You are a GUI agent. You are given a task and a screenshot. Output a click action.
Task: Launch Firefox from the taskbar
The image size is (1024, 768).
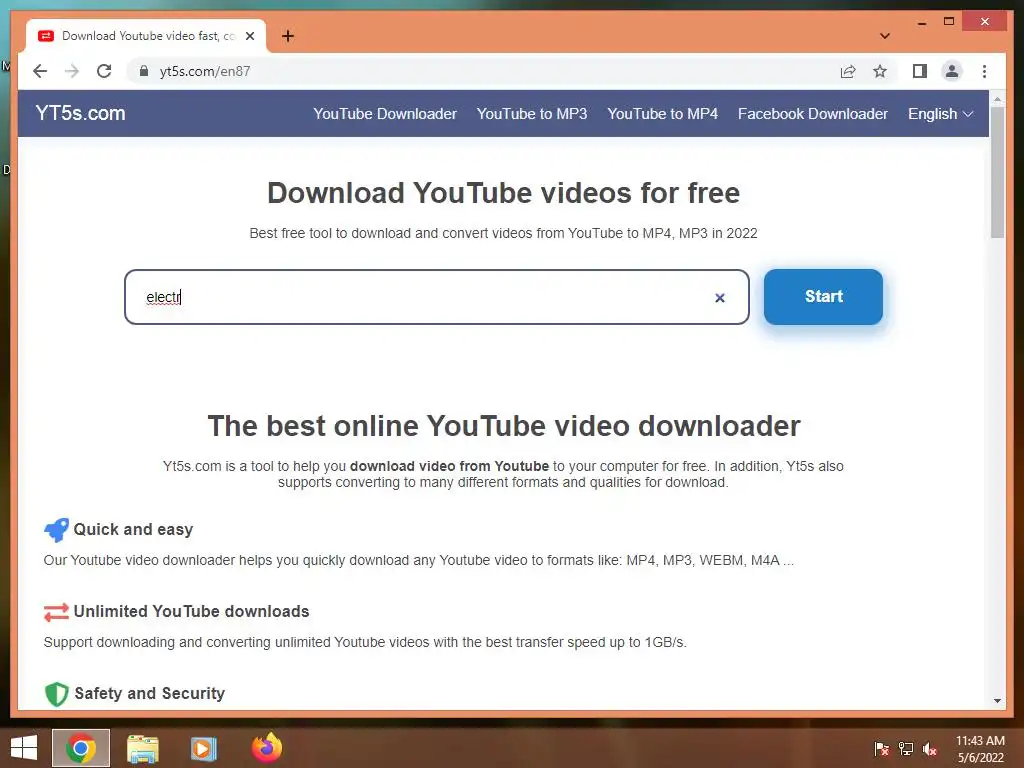click(266, 748)
